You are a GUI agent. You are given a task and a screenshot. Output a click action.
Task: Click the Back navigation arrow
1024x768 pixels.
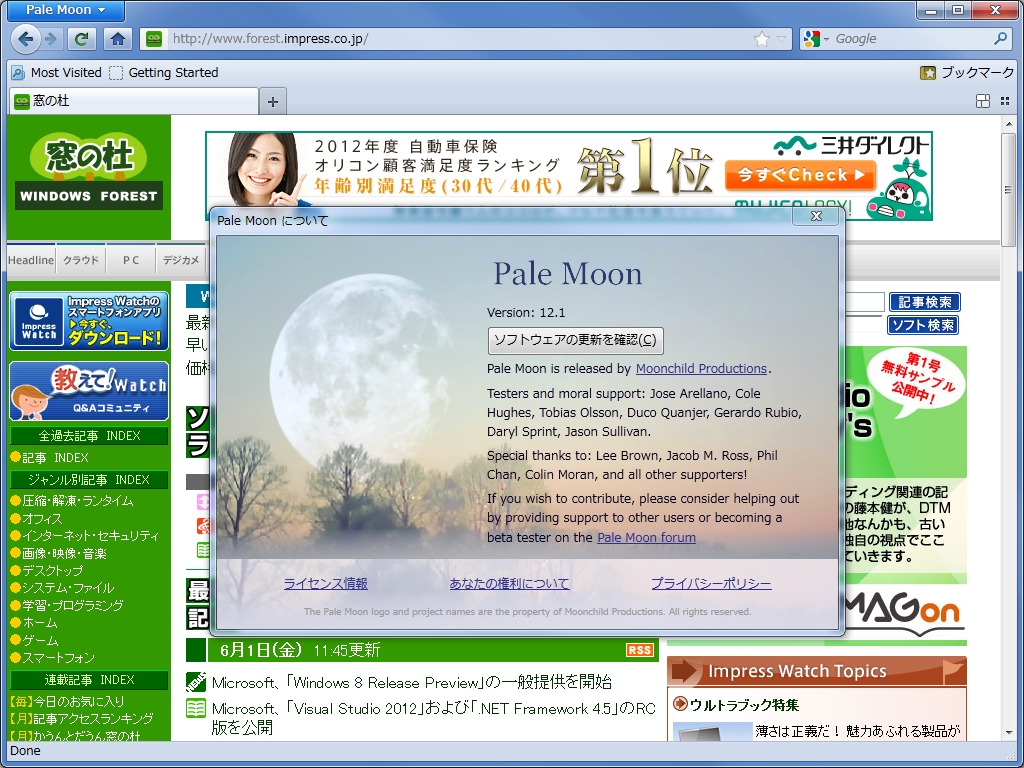pyautogui.click(x=25, y=38)
